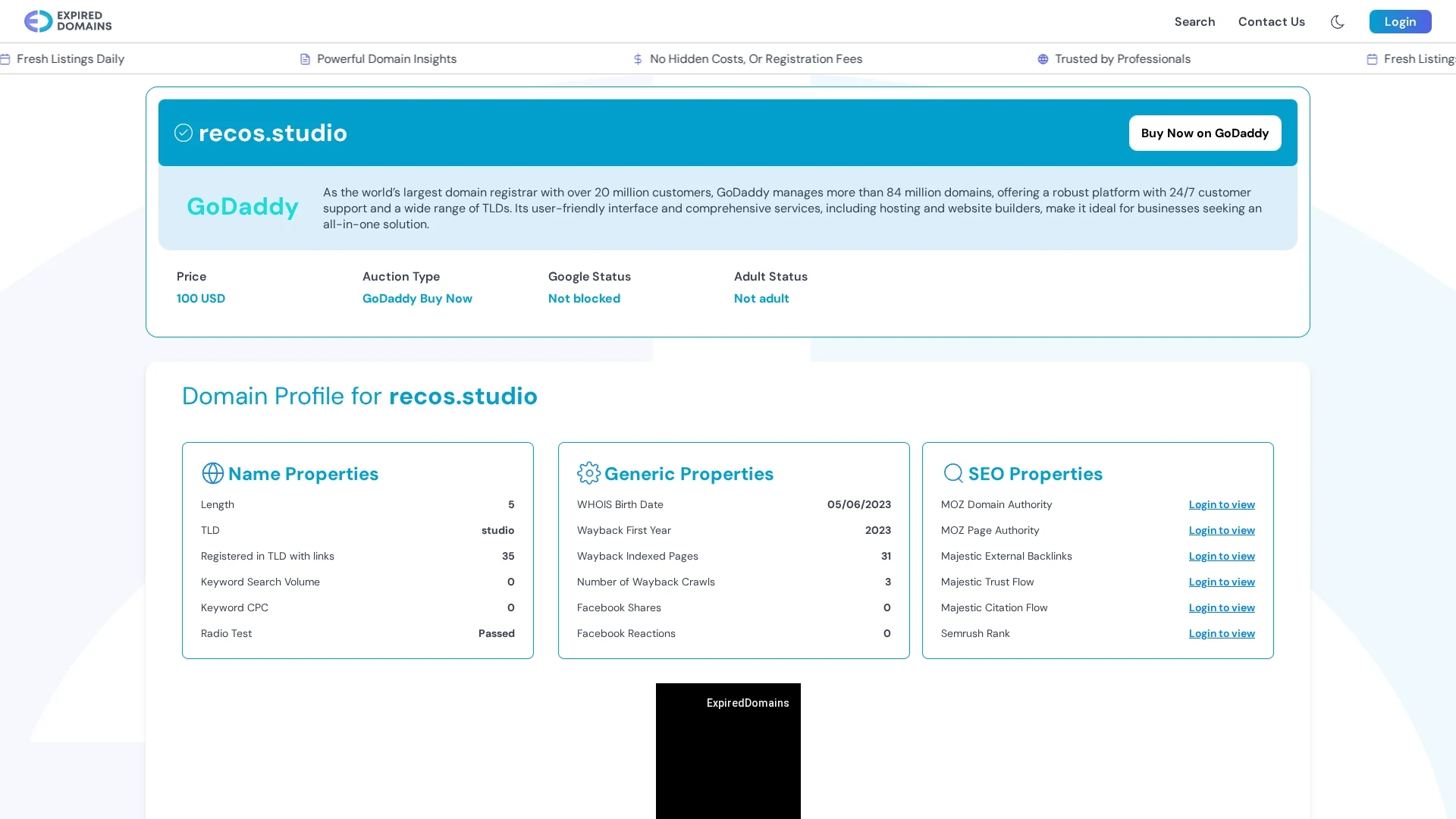Click the Trusted by Professionals ticker text
The height and width of the screenshot is (819, 1456).
[x=1122, y=59]
